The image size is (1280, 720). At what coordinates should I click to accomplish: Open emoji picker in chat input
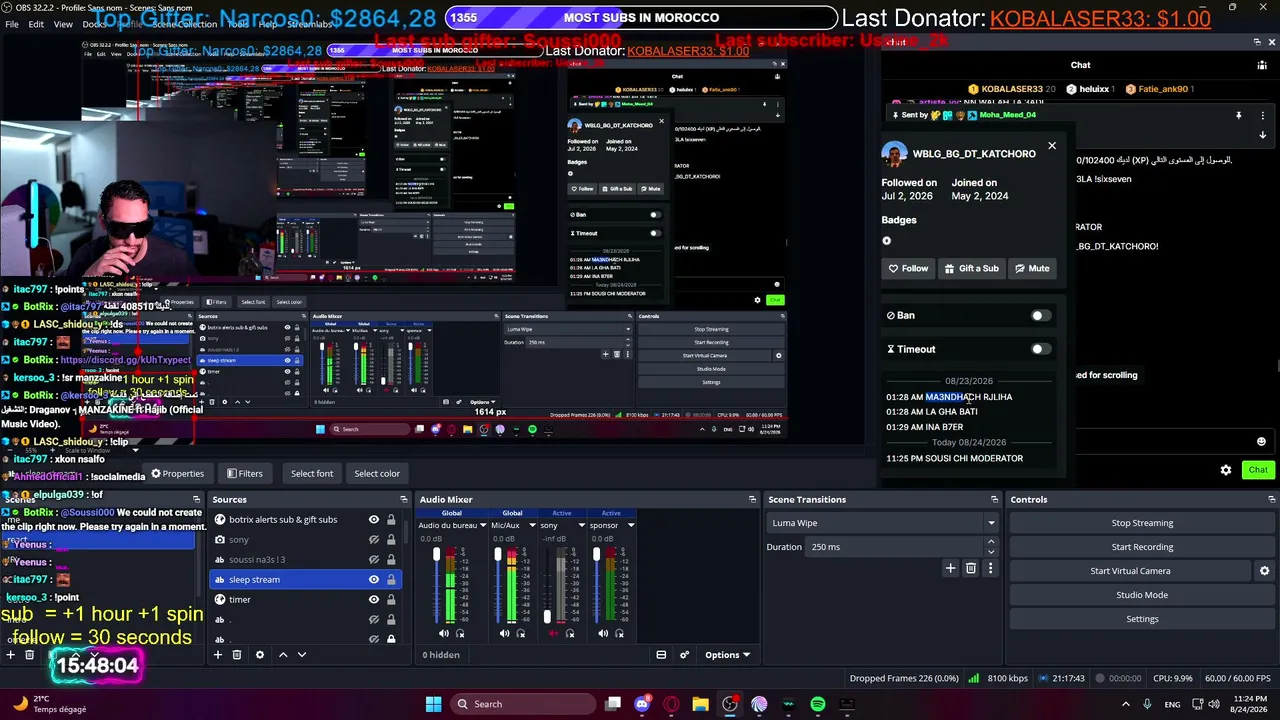(1261, 442)
